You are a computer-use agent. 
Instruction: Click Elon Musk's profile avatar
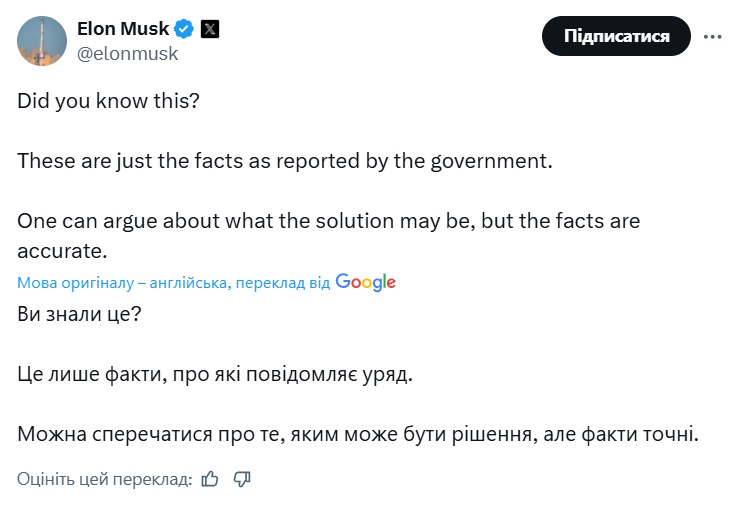tap(42, 41)
